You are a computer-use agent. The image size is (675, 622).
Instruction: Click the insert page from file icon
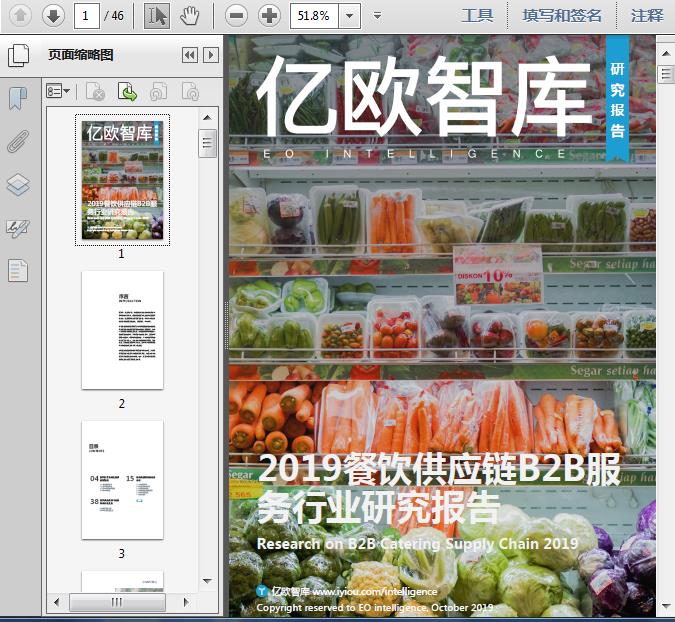pyautogui.click(x=127, y=91)
